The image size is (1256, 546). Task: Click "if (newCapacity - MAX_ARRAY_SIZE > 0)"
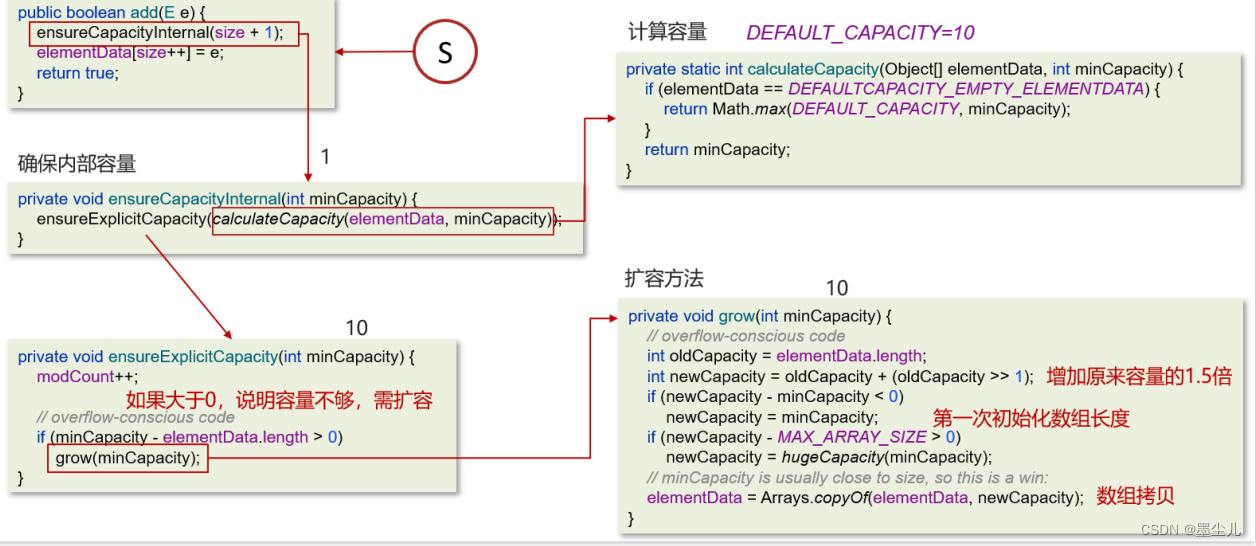click(803, 437)
